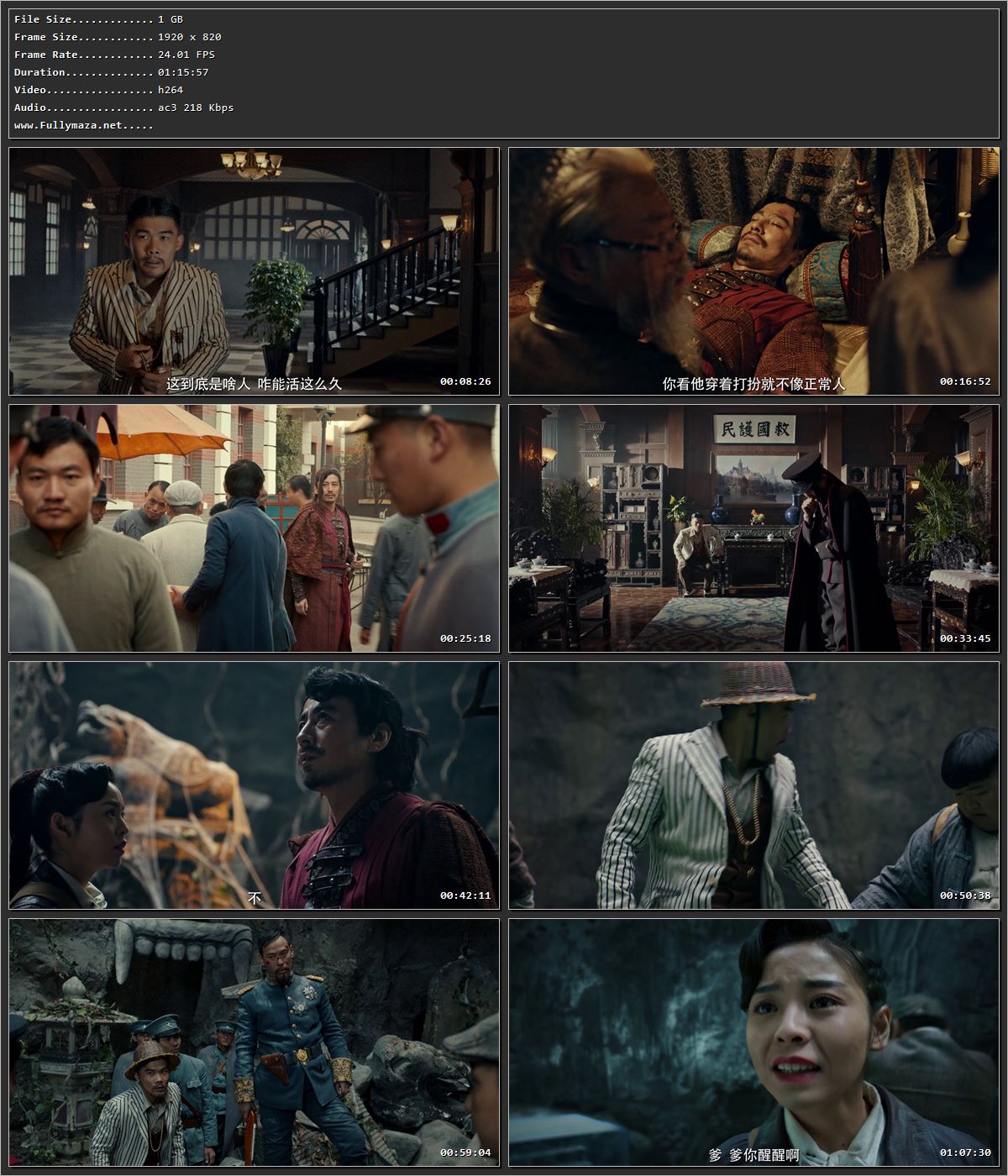Open the thumbnail stamped 00:08:26
1008x1176 pixels.
pyautogui.click(x=254, y=271)
